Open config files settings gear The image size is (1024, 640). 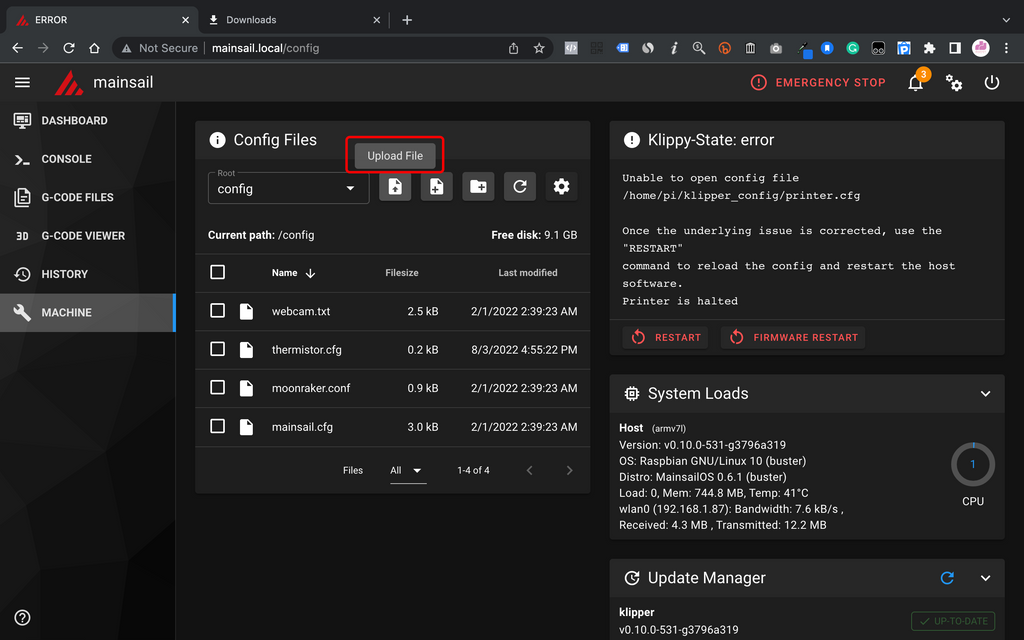[561, 187]
